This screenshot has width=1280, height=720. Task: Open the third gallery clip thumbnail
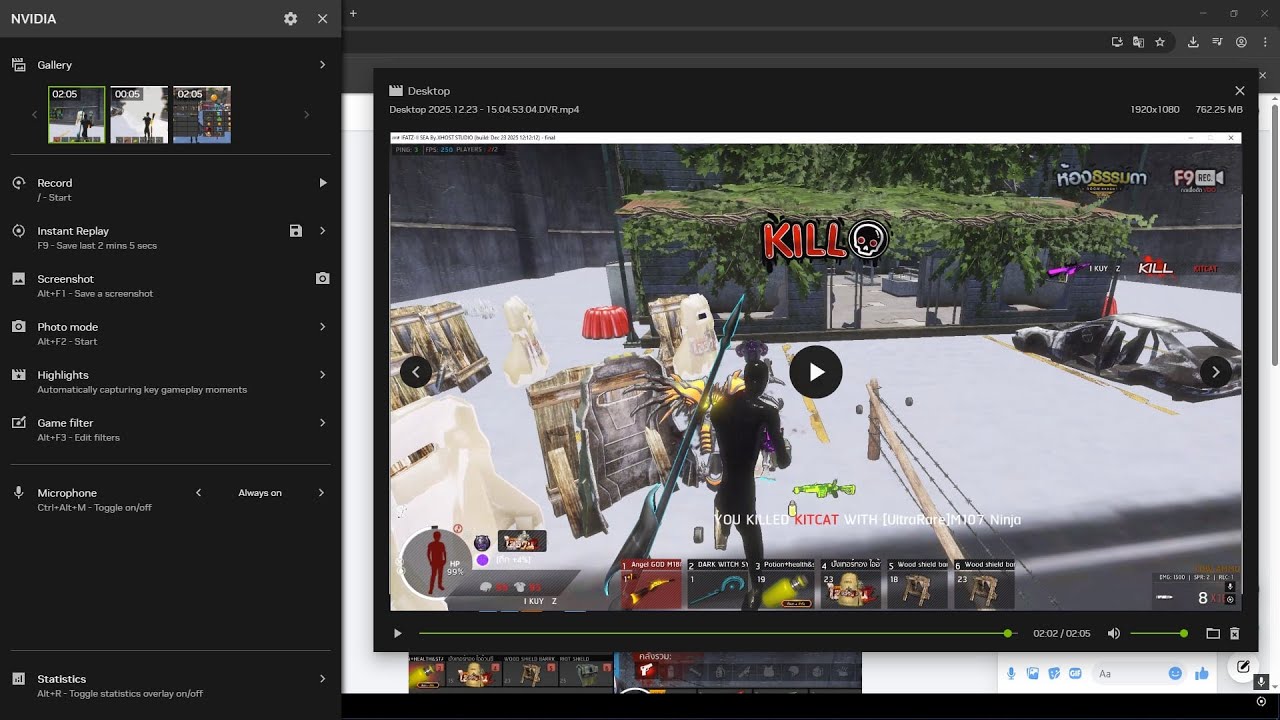click(202, 114)
